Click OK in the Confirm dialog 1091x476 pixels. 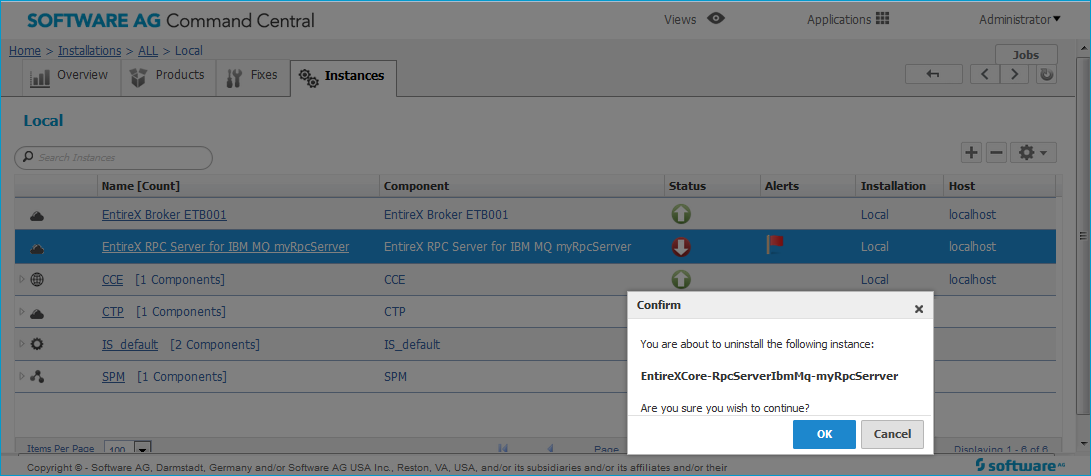[x=824, y=434]
